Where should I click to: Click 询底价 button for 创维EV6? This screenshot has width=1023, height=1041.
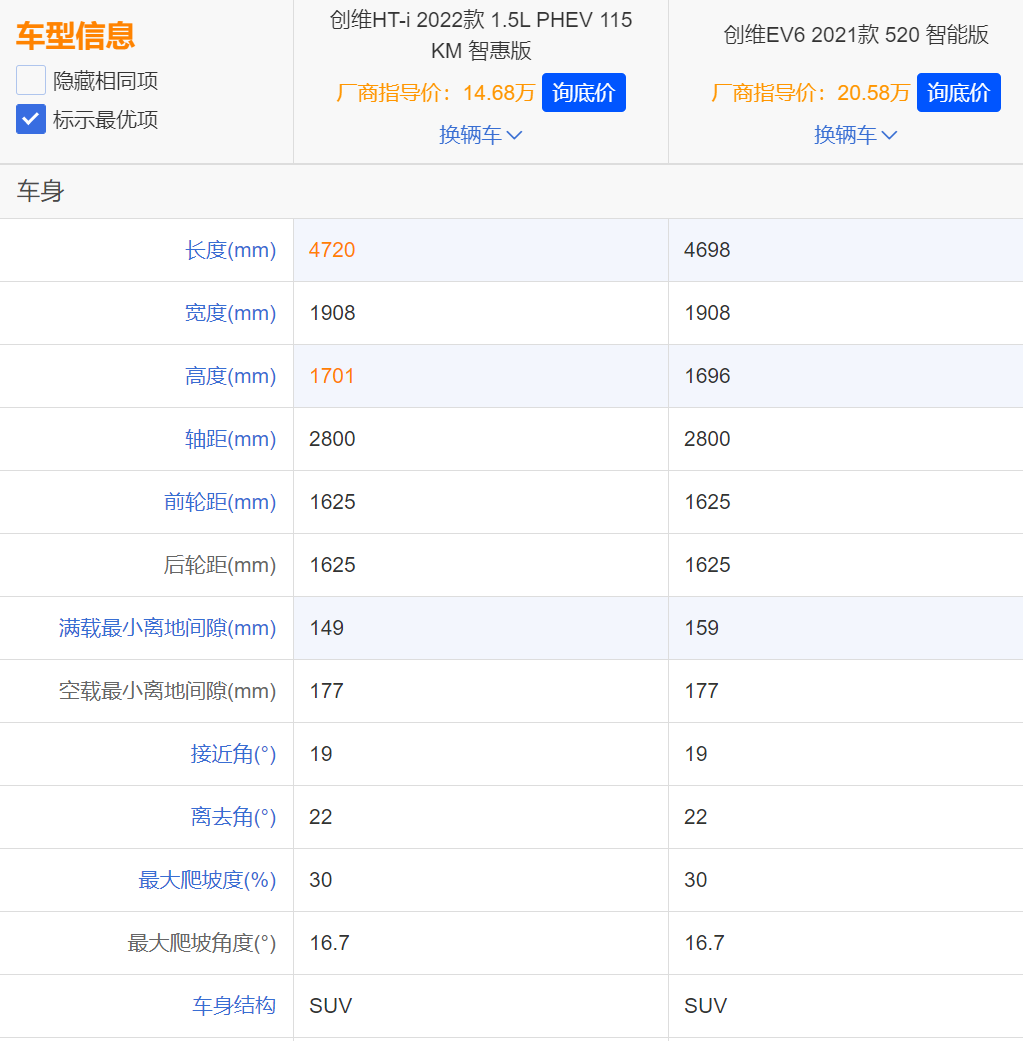(x=958, y=93)
